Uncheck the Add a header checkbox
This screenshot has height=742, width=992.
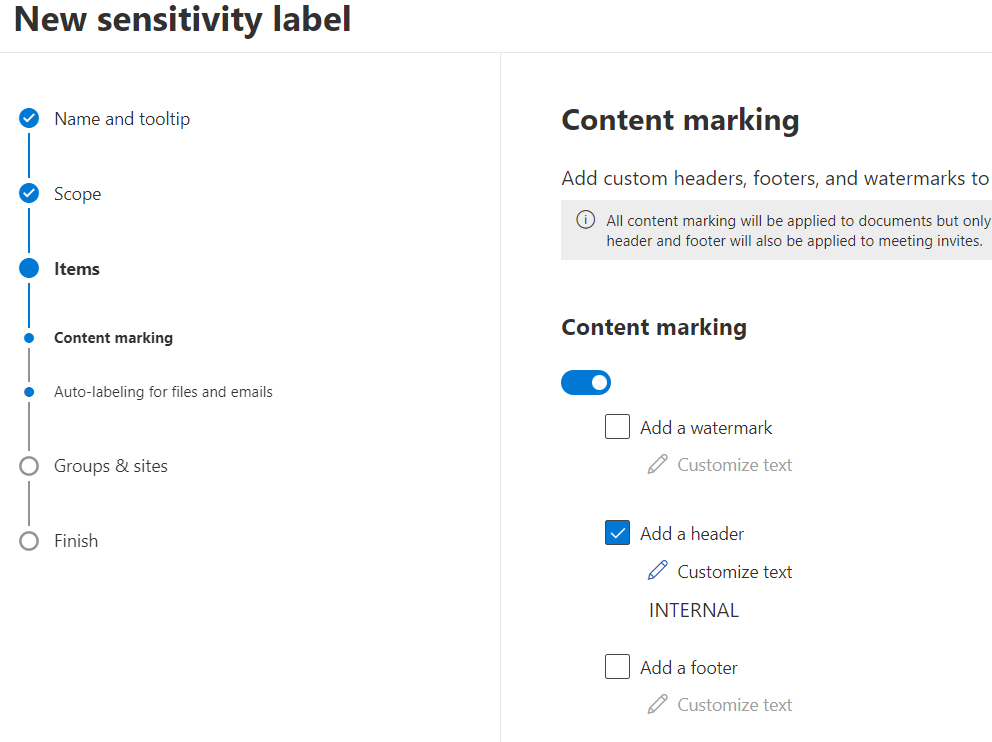pos(617,533)
